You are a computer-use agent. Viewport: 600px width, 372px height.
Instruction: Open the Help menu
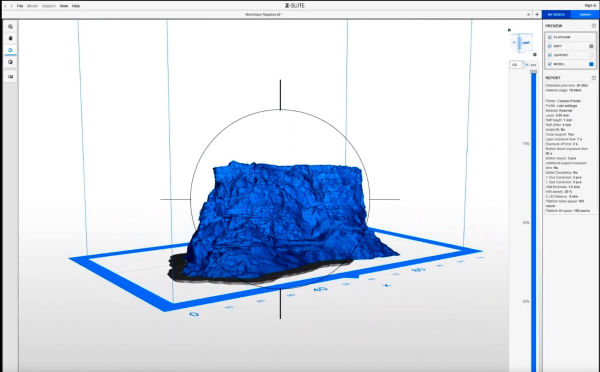tap(76, 6)
